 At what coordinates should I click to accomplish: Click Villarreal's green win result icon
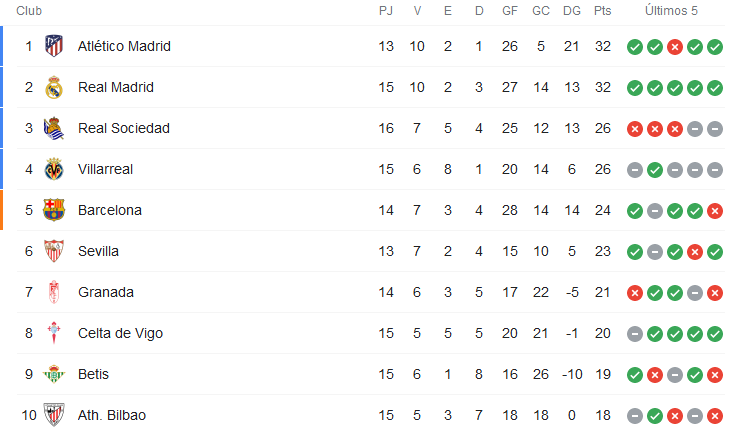click(x=654, y=170)
